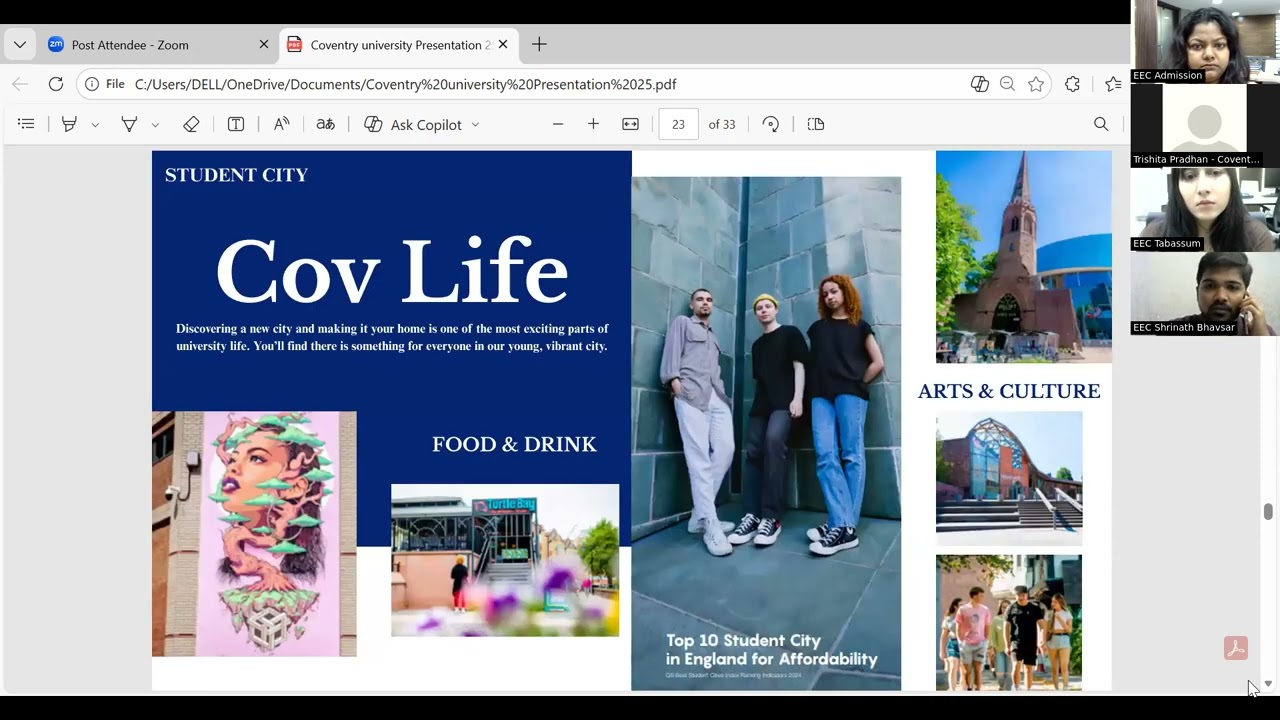
Task: Click the Top 10 Student City caption
Action: coord(771,650)
